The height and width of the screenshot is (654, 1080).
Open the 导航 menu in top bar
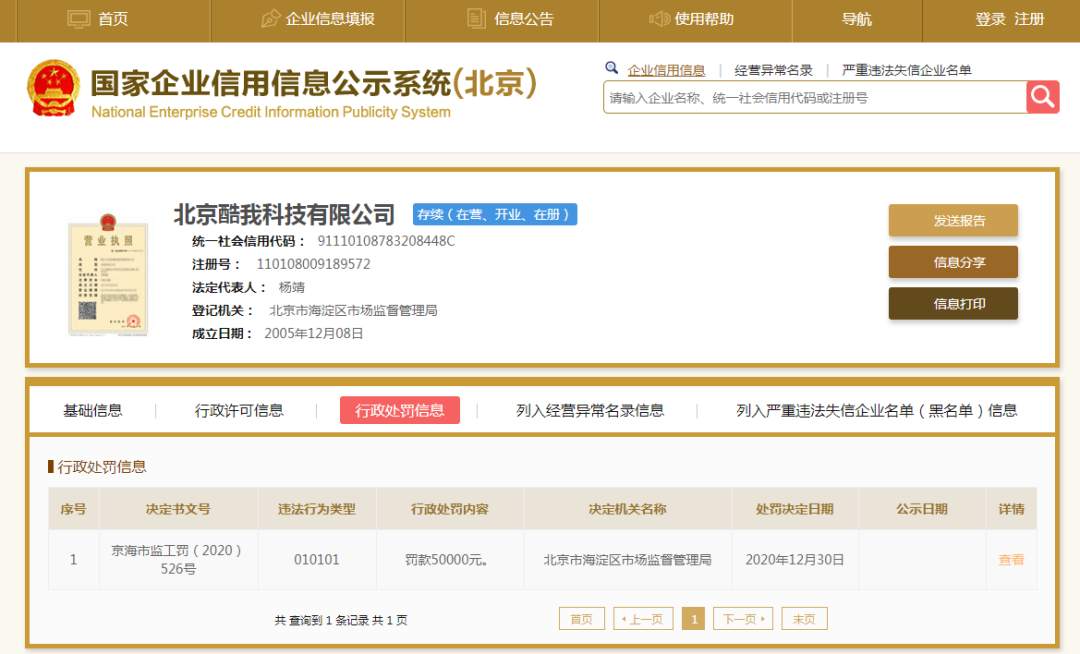[x=856, y=19]
